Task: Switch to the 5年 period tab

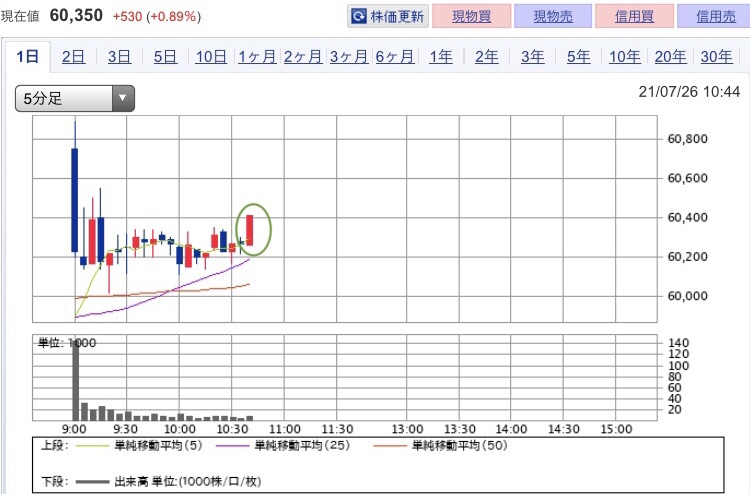Action: click(x=578, y=57)
